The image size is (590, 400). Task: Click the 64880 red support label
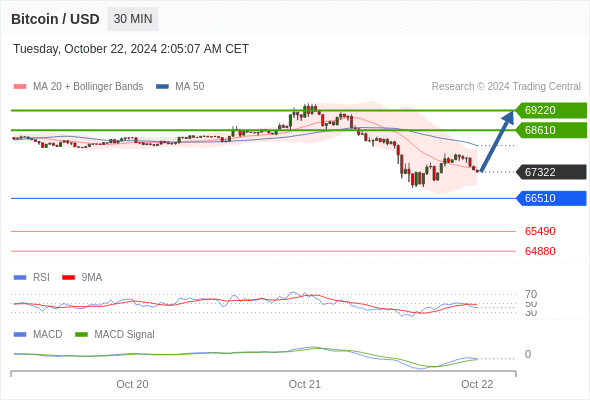pos(540,251)
